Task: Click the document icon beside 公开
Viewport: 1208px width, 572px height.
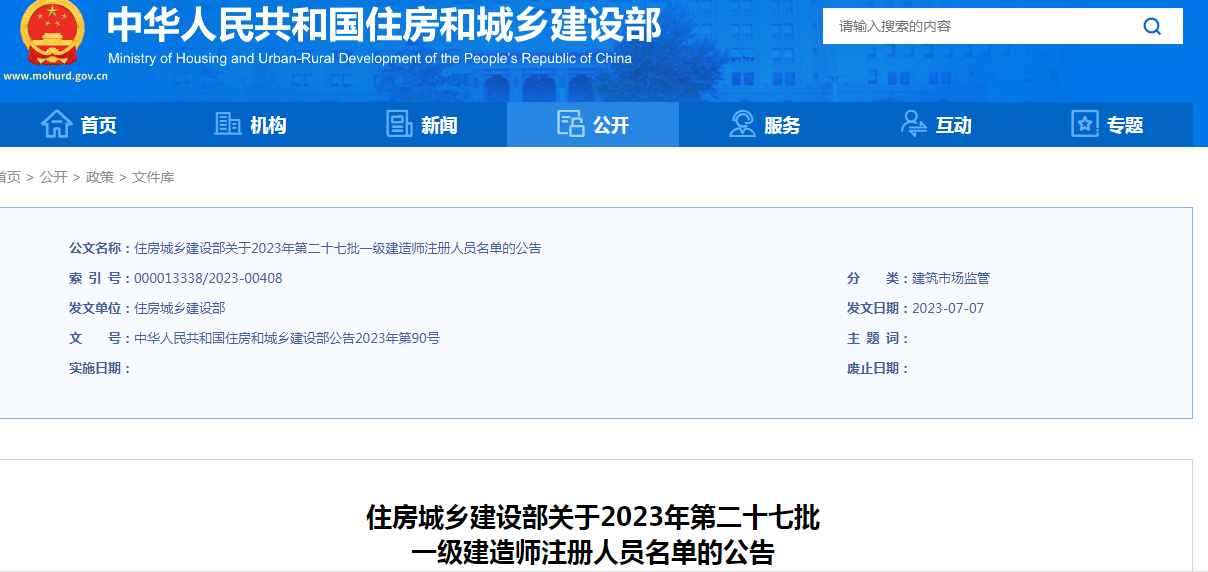Action: point(570,124)
